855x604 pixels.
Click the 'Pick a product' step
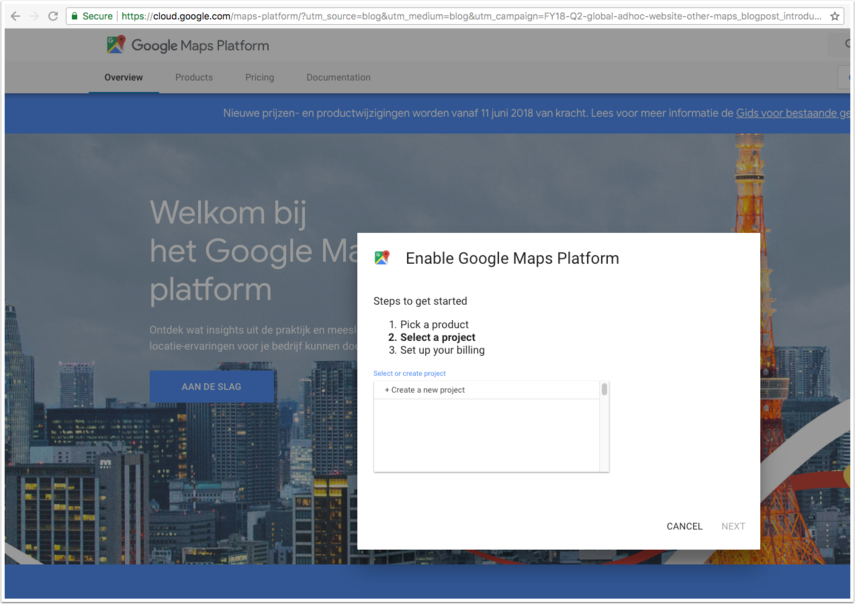pos(434,324)
